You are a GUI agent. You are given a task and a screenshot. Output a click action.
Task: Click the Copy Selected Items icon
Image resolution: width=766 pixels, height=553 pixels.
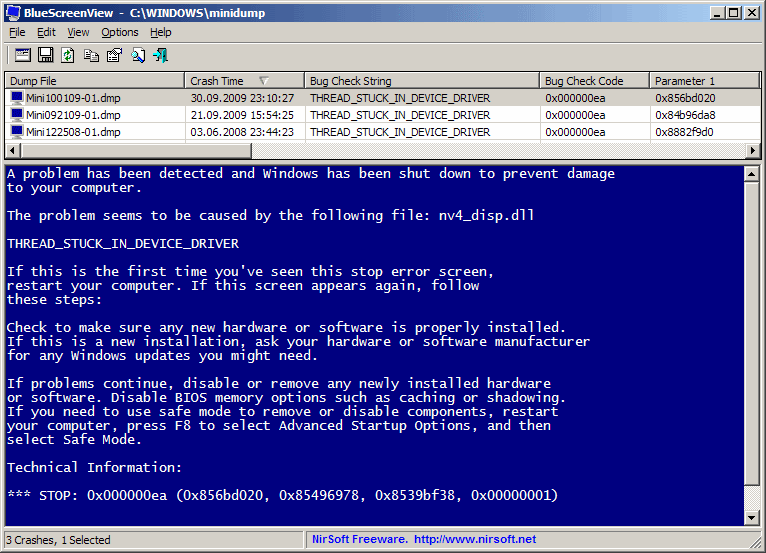[91, 55]
